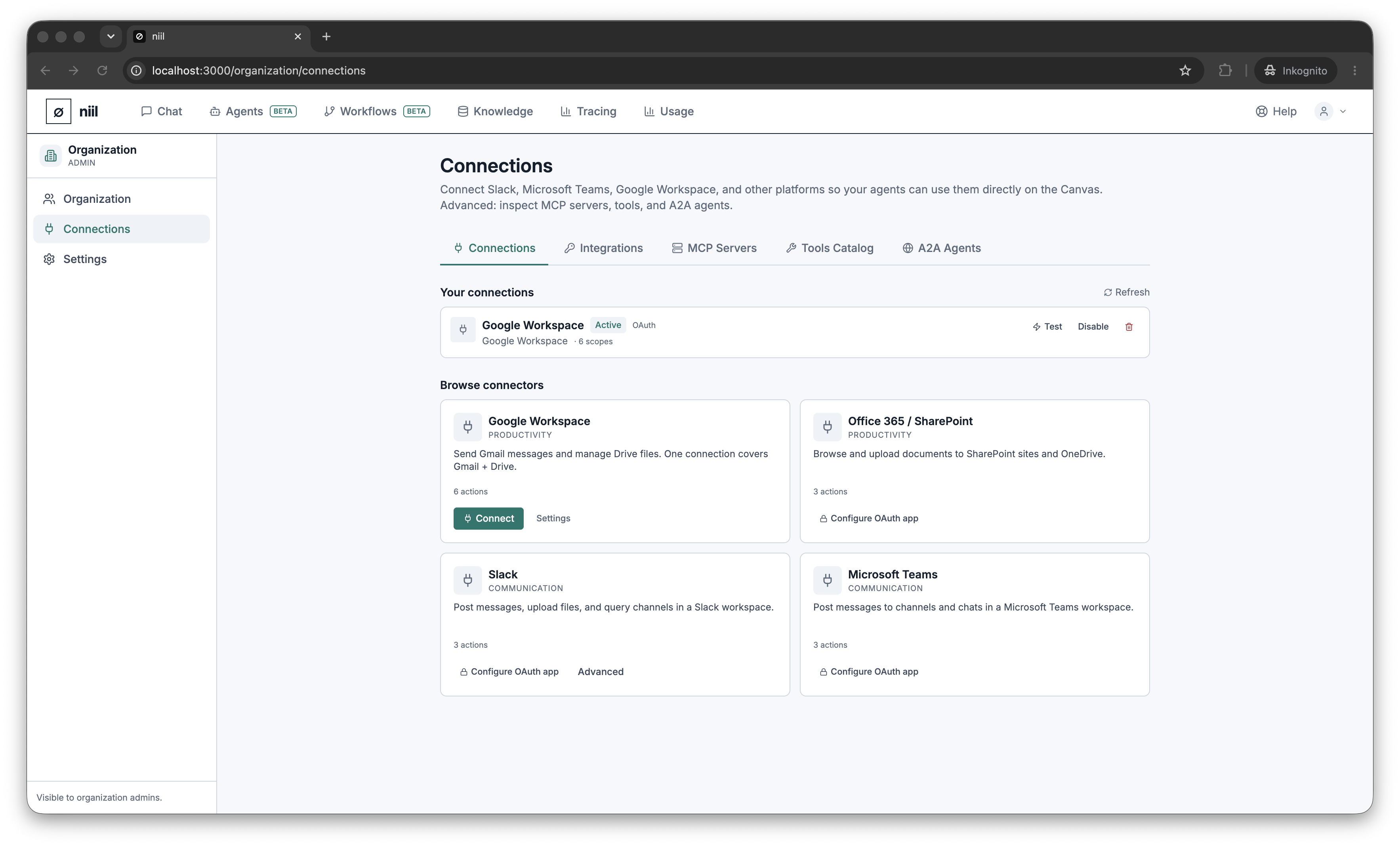
Task: Select Organization in the sidebar
Action: (121, 199)
